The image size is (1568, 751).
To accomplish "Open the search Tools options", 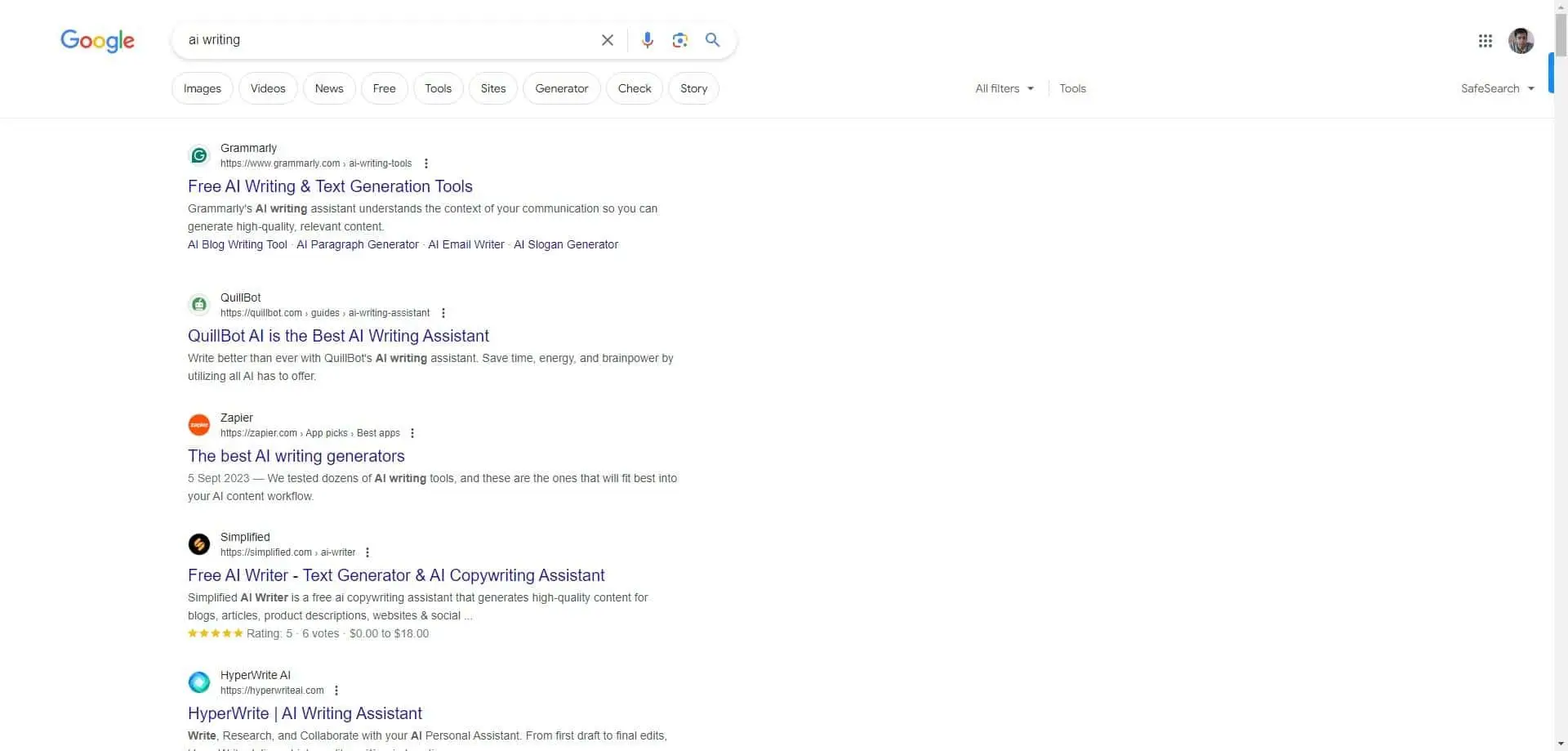I will click(x=1072, y=88).
